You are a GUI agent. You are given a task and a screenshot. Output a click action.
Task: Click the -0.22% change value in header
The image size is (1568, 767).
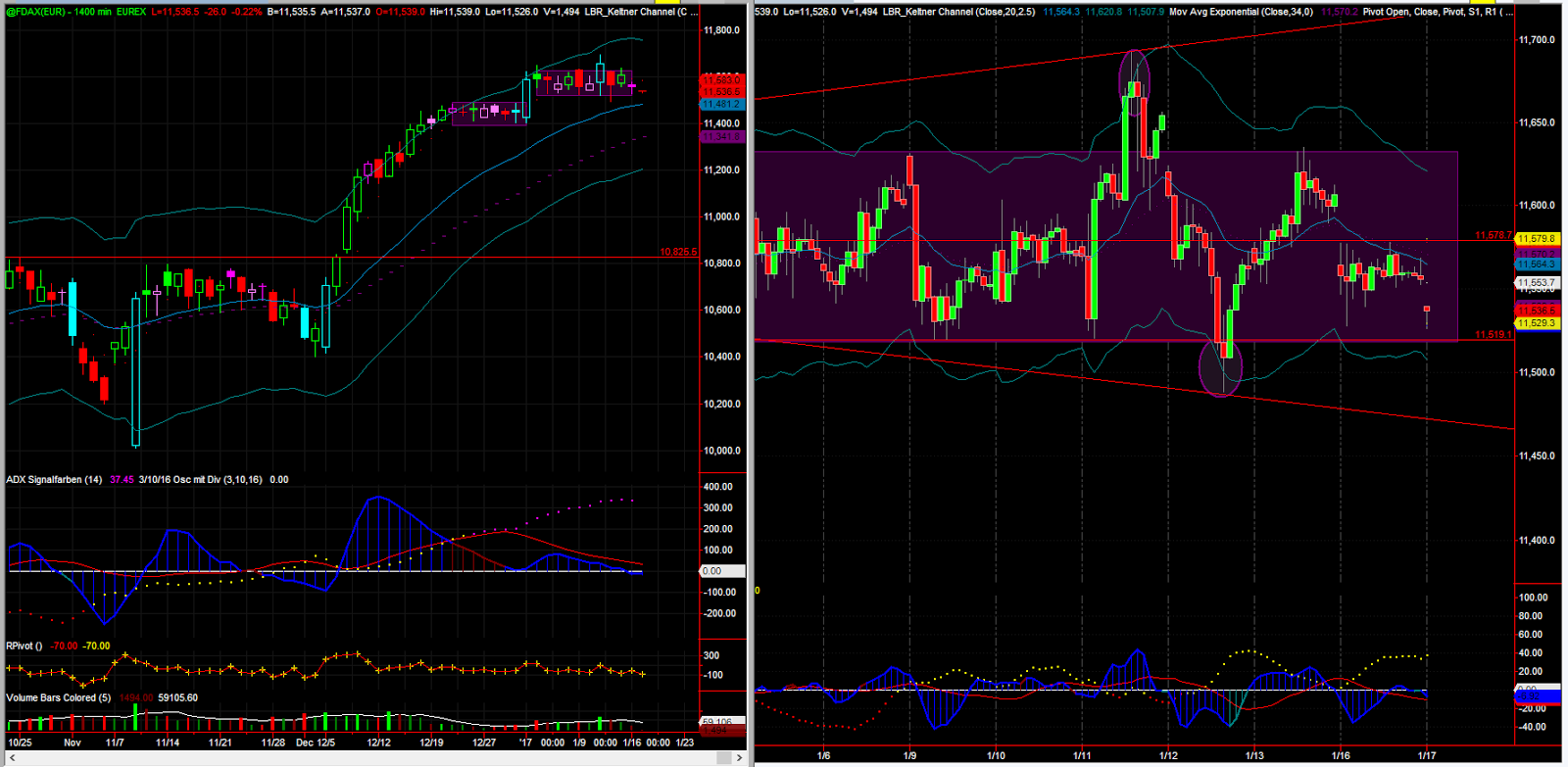pyautogui.click(x=246, y=12)
